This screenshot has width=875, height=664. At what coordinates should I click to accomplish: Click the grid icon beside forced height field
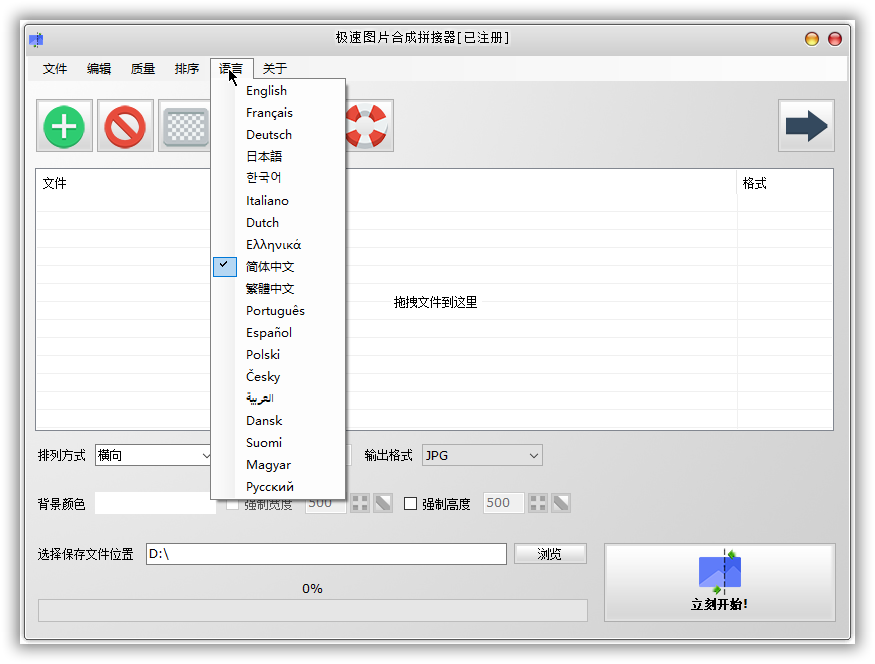click(538, 503)
